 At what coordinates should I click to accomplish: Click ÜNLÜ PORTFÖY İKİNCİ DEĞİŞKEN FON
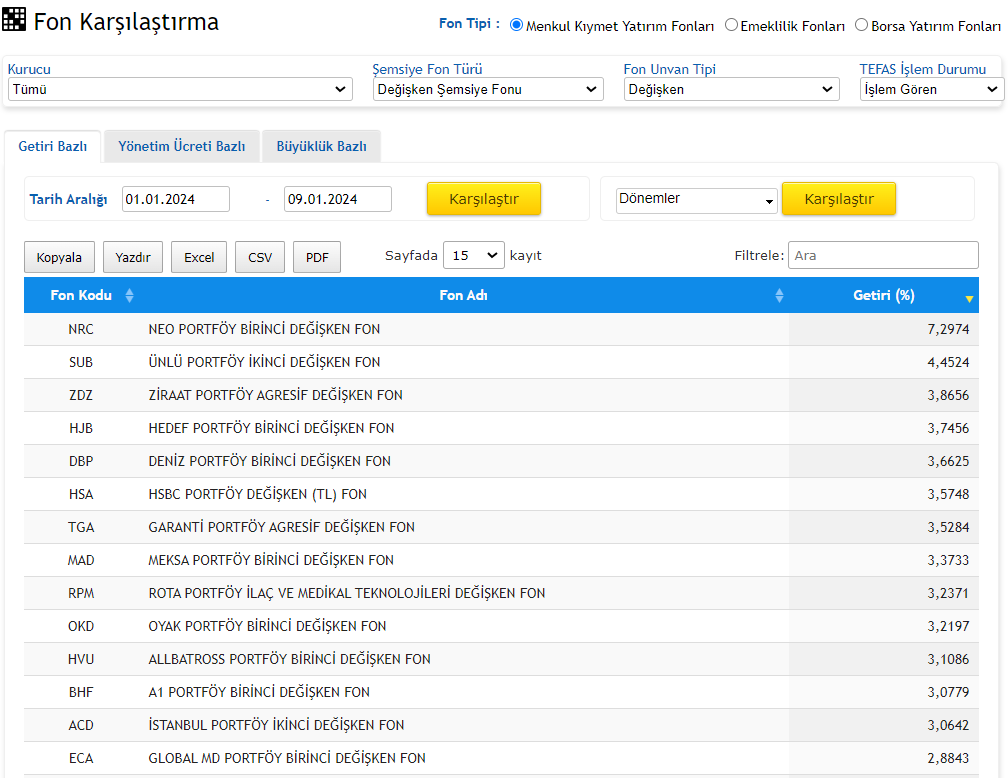[264, 362]
